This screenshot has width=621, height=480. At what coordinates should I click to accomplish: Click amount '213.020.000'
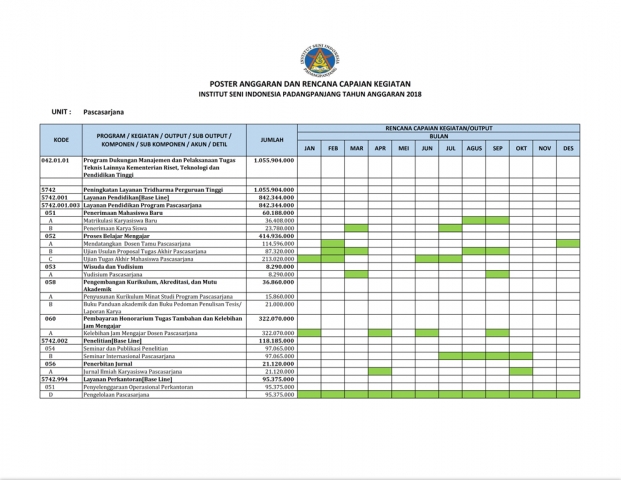point(278,259)
